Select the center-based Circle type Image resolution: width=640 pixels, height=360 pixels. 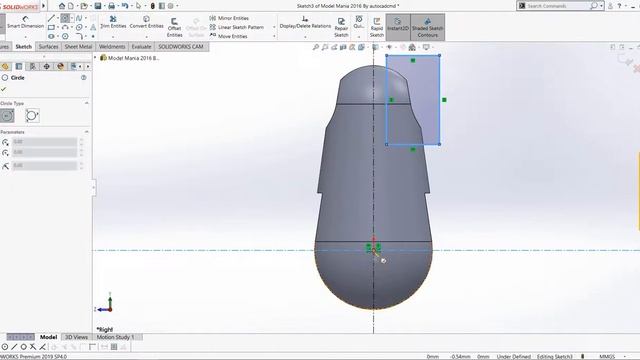coord(7,116)
